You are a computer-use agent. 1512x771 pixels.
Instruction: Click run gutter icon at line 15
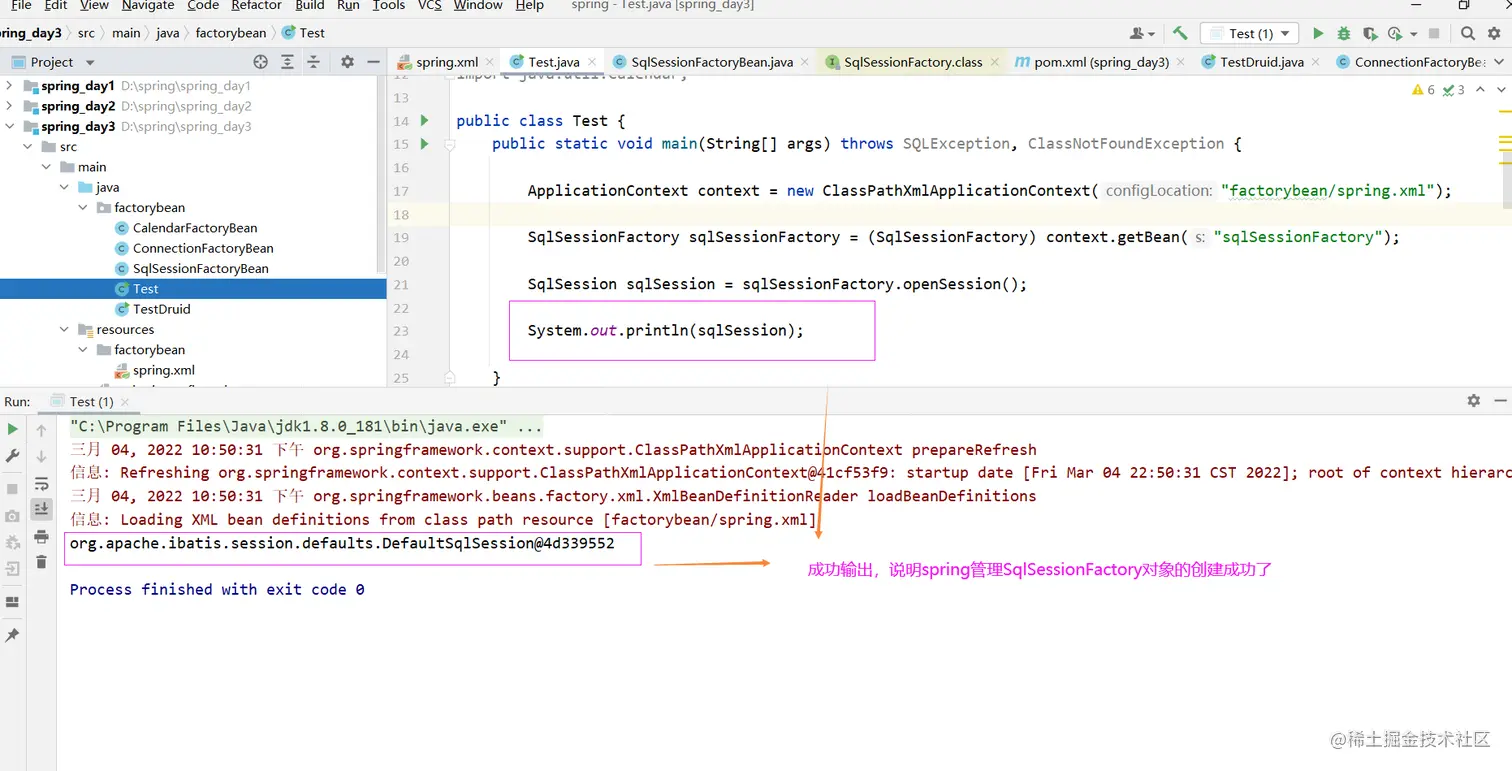pos(424,144)
